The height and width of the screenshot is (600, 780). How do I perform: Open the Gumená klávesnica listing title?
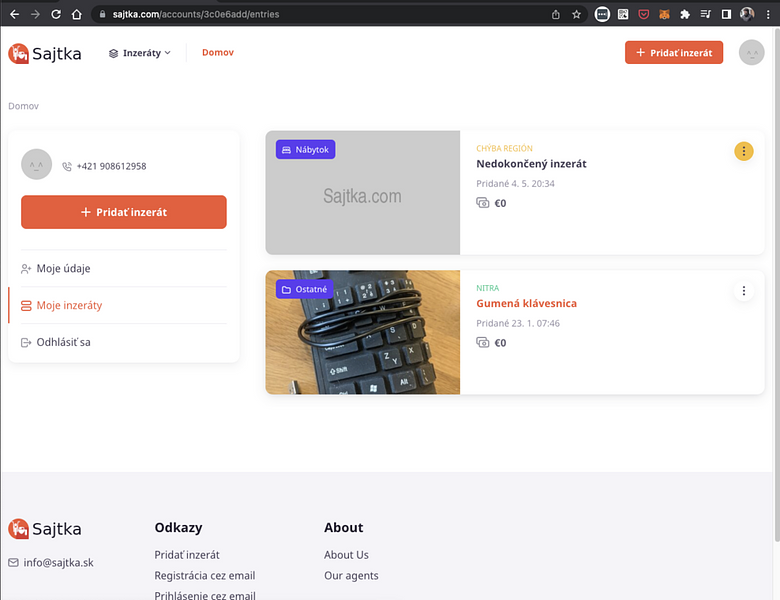(x=526, y=303)
